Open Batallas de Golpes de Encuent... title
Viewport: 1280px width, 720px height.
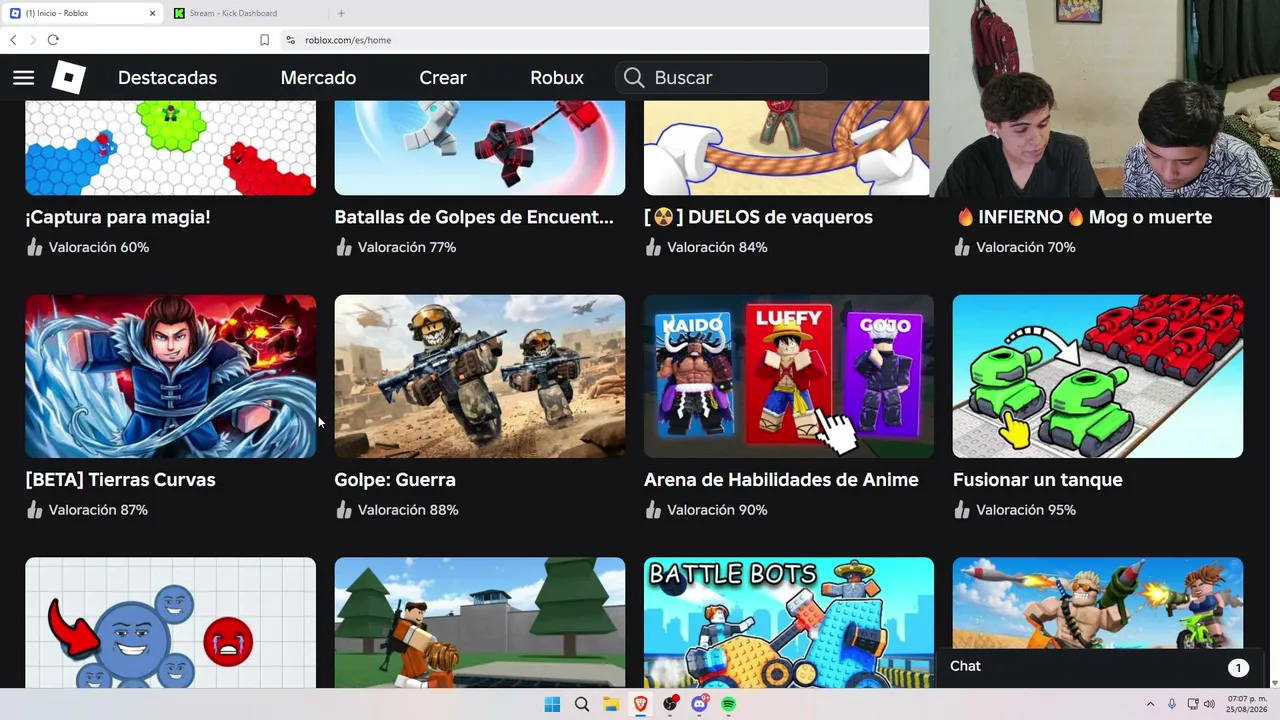tap(474, 217)
